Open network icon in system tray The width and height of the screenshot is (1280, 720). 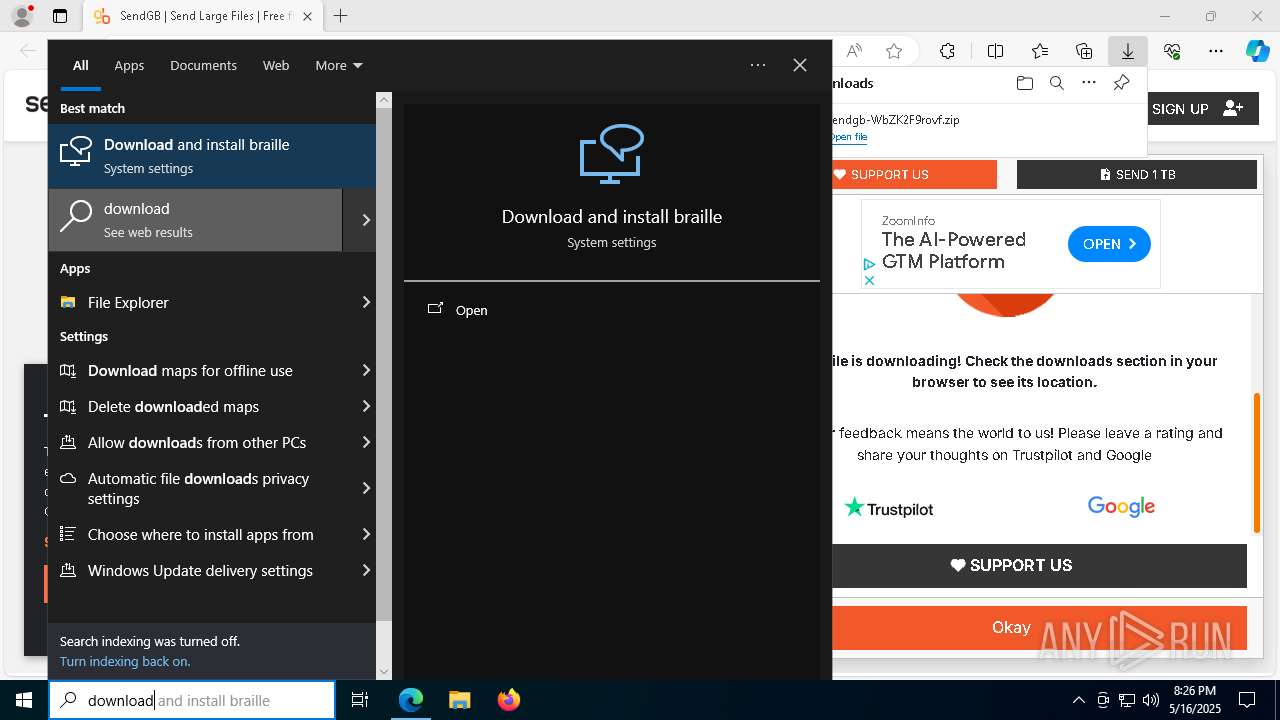1127,700
